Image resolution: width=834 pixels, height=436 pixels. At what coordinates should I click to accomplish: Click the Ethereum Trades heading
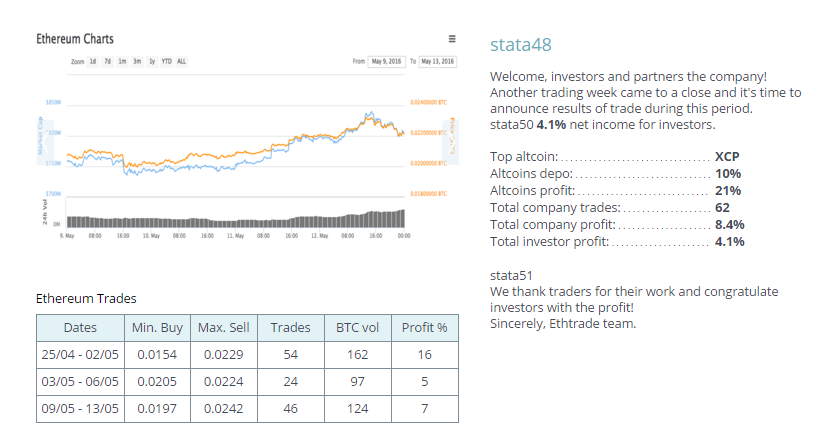(x=86, y=298)
